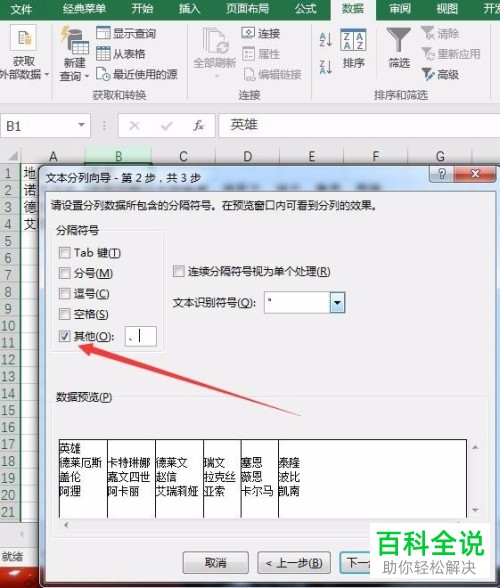Check the 逗号 (comma) delimiter box
Image resolution: width=500 pixels, height=588 pixels.
(x=65, y=293)
